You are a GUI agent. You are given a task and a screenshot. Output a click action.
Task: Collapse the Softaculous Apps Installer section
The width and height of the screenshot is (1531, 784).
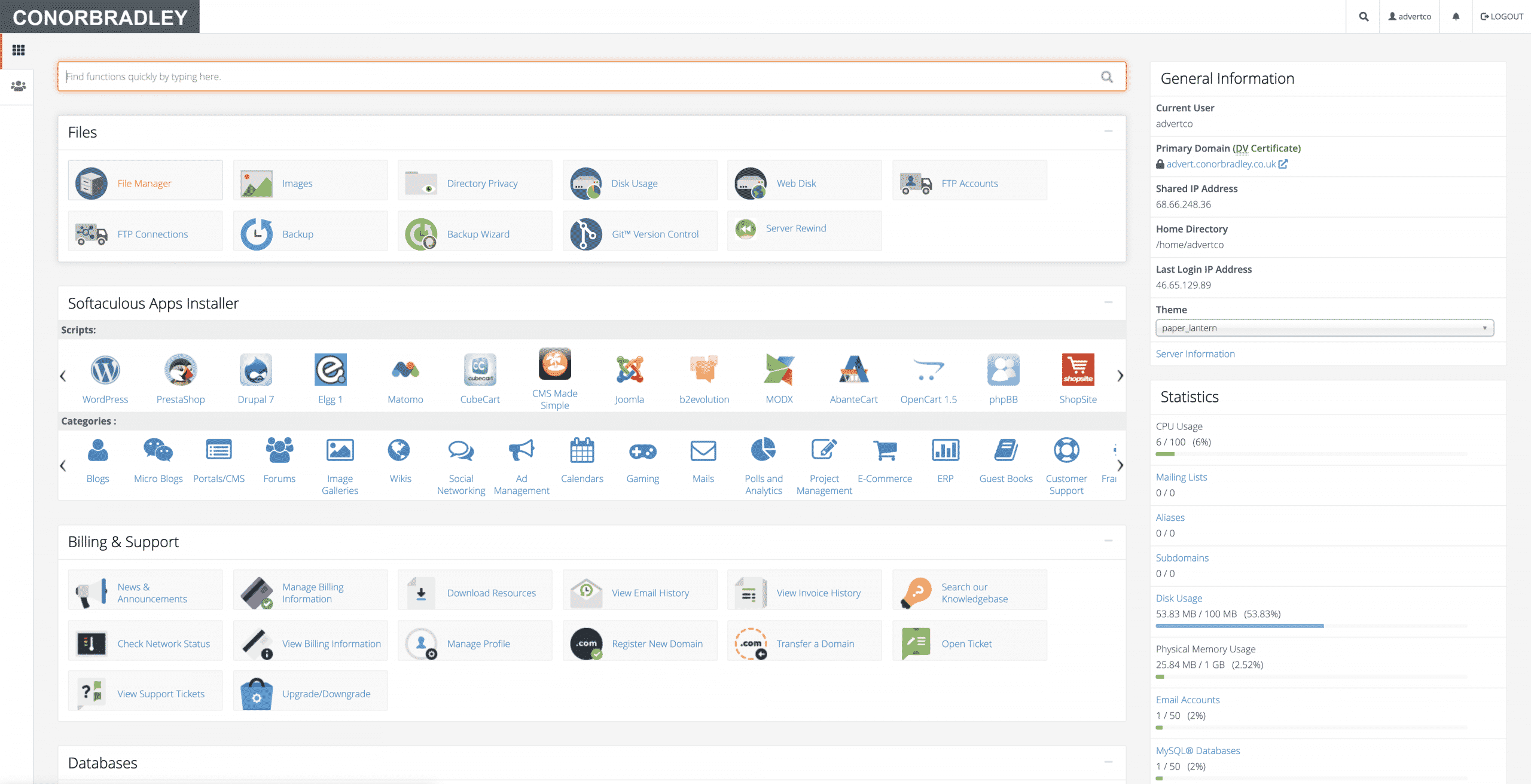click(1108, 302)
